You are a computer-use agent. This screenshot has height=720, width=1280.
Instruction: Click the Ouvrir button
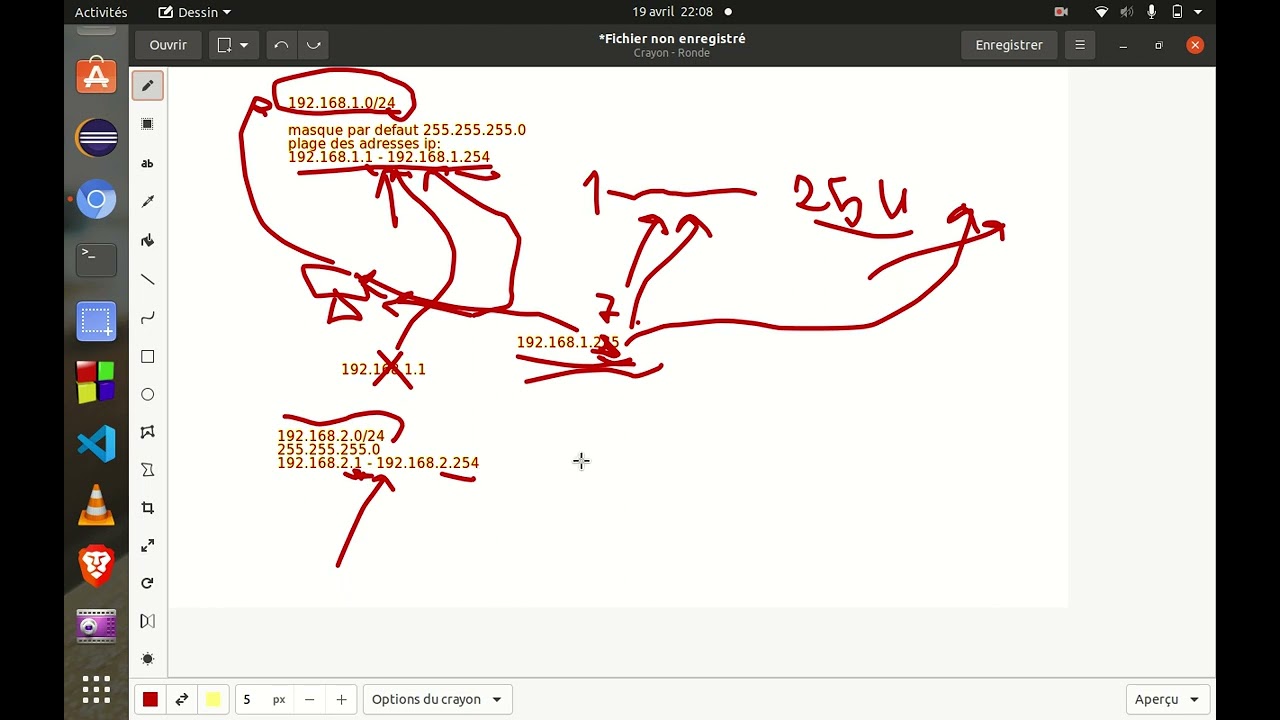[x=168, y=45]
